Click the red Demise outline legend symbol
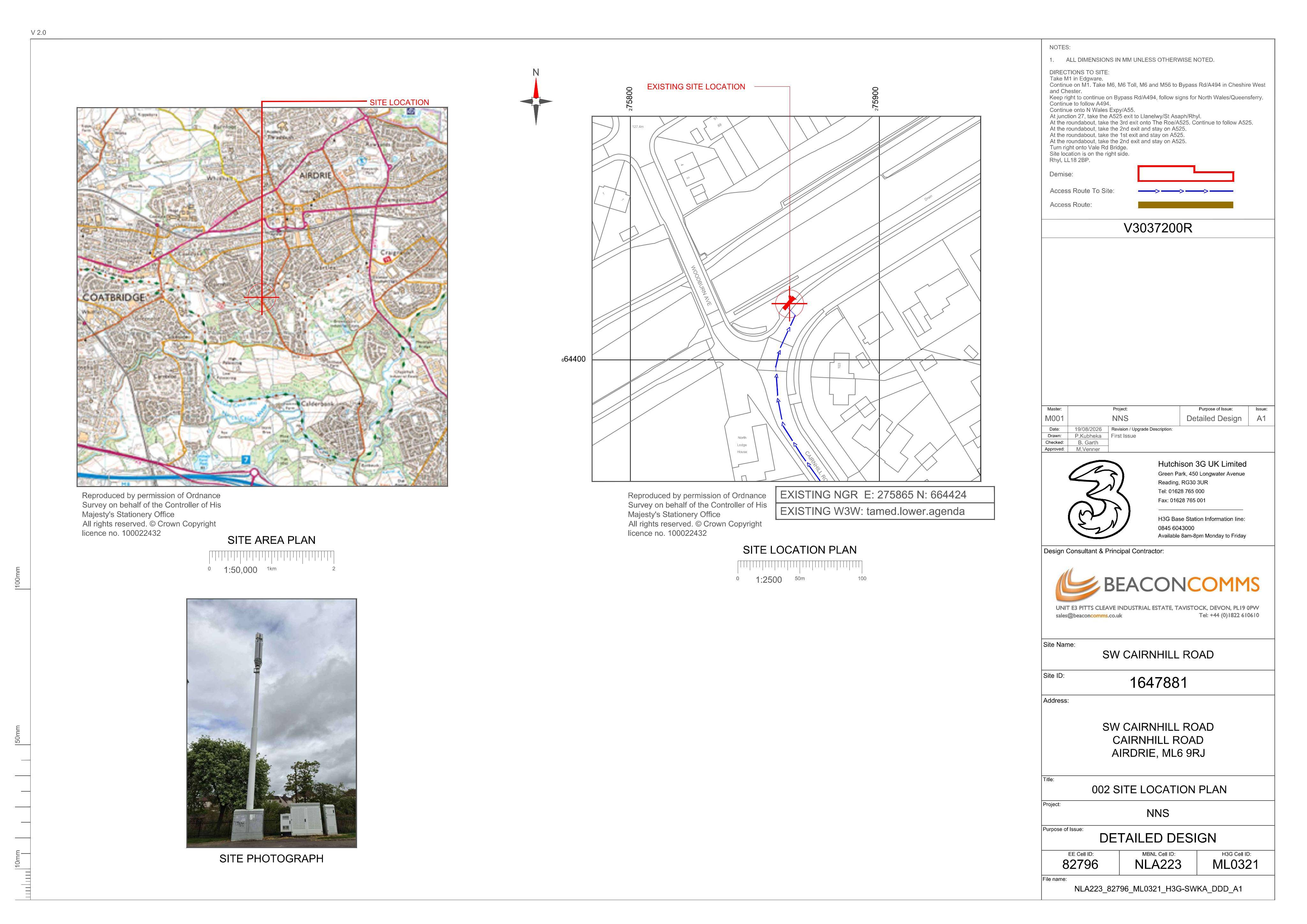Screen dimensions: 1307x924 coord(1185,174)
